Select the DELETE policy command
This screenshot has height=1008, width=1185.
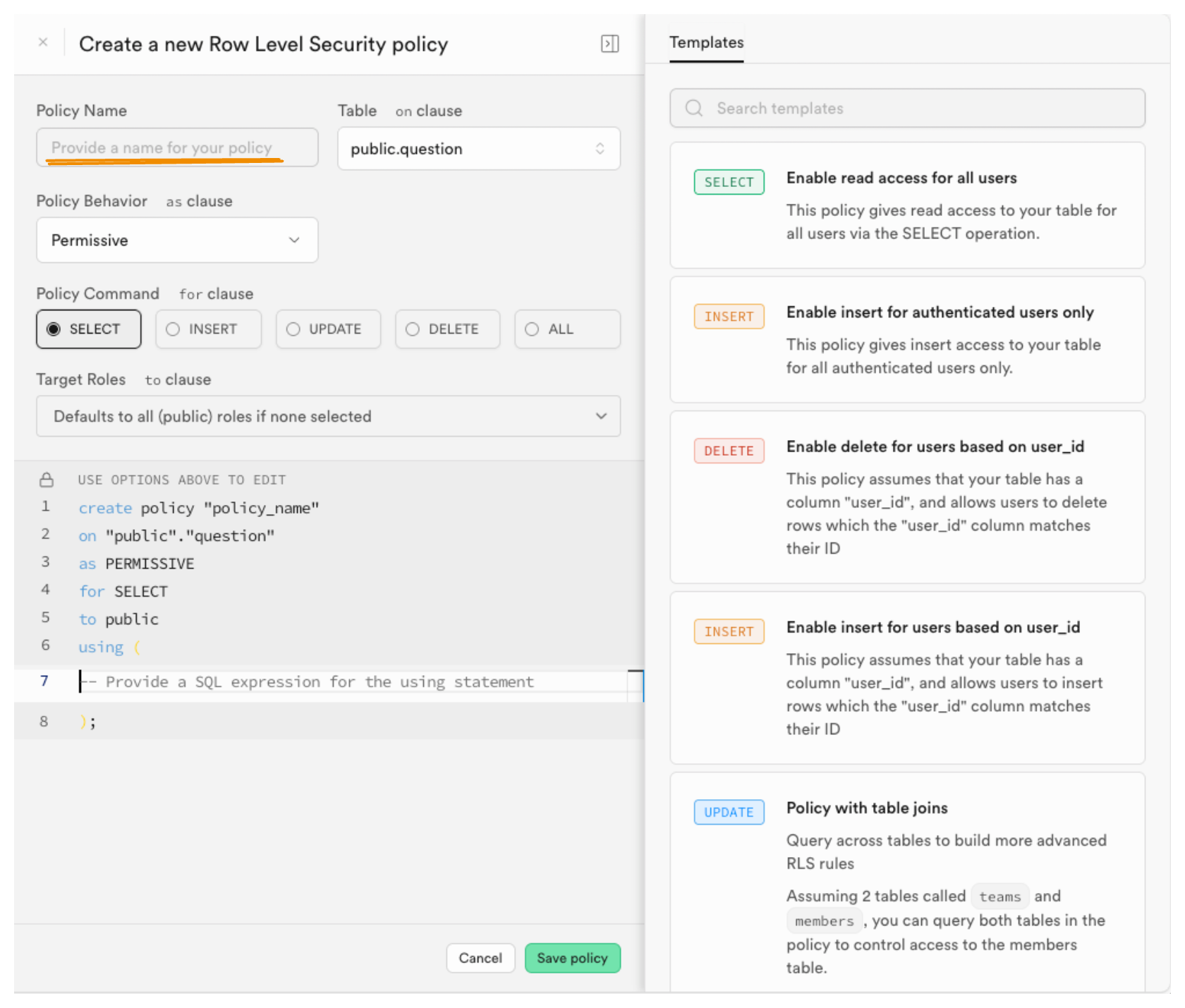pyautogui.click(x=447, y=329)
